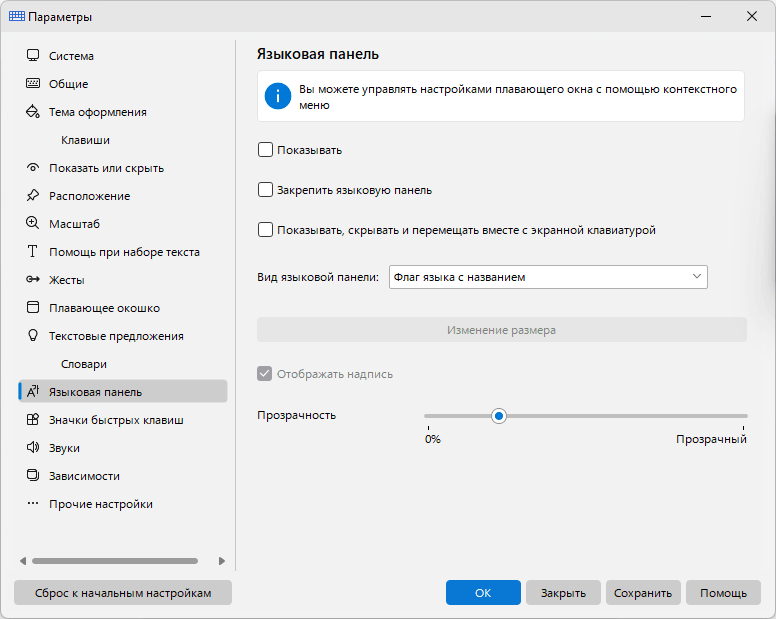
Task: Tick the move with экранной клавиатурой checkbox
Action: (x=265, y=230)
